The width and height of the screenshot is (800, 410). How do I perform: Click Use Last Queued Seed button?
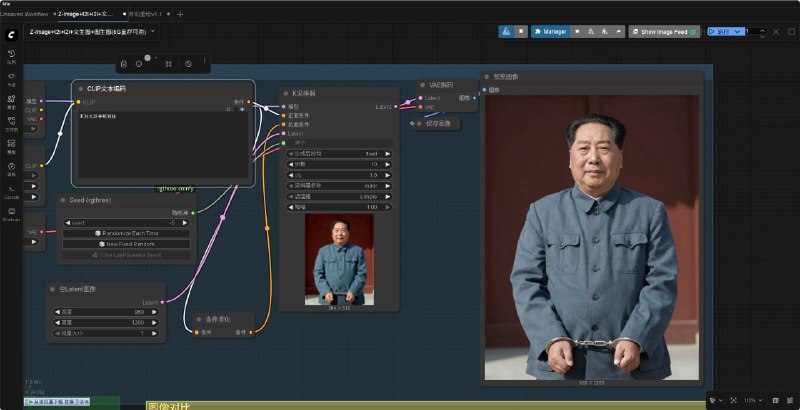pyautogui.click(x=127, y=254)
